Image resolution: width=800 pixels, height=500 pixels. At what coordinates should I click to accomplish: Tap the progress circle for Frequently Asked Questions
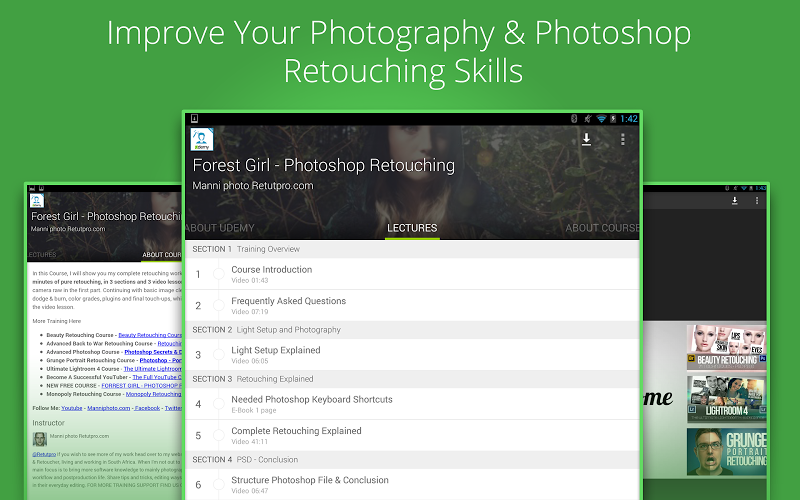point(218,306)
